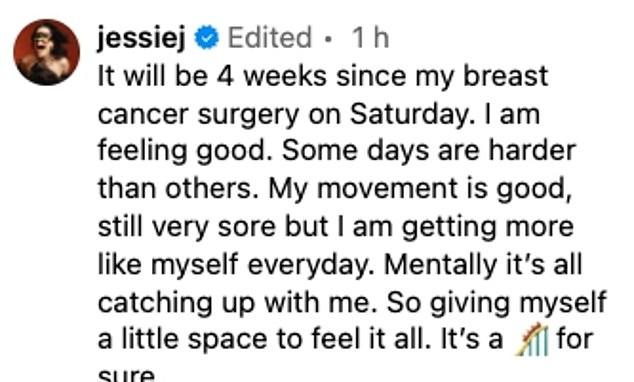Screen dimensions: 634x382
Task: Click the "1 h" timestamp
Action: tap(370, 38)
